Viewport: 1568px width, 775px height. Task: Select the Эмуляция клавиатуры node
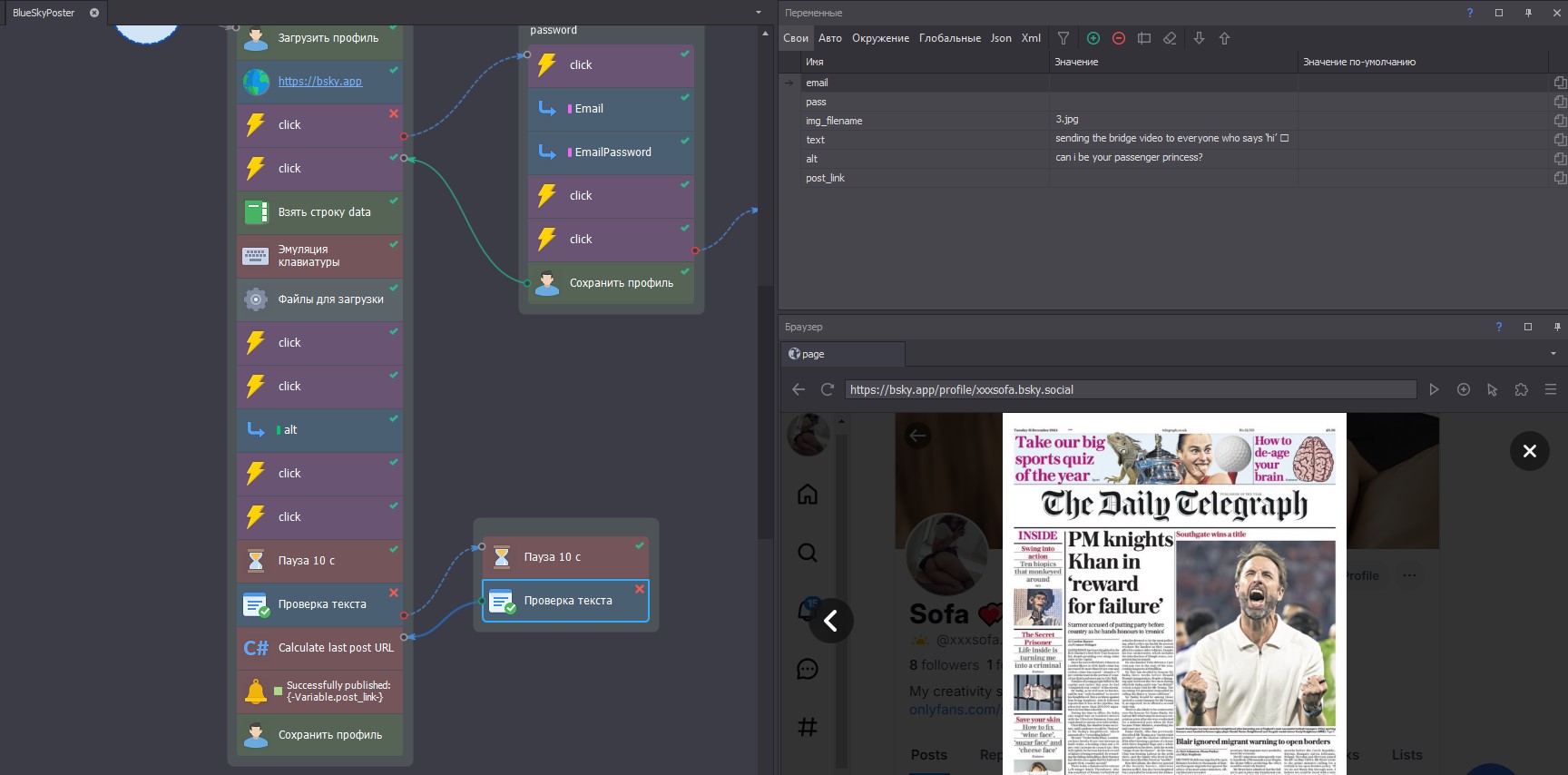(x=319, y=256)
